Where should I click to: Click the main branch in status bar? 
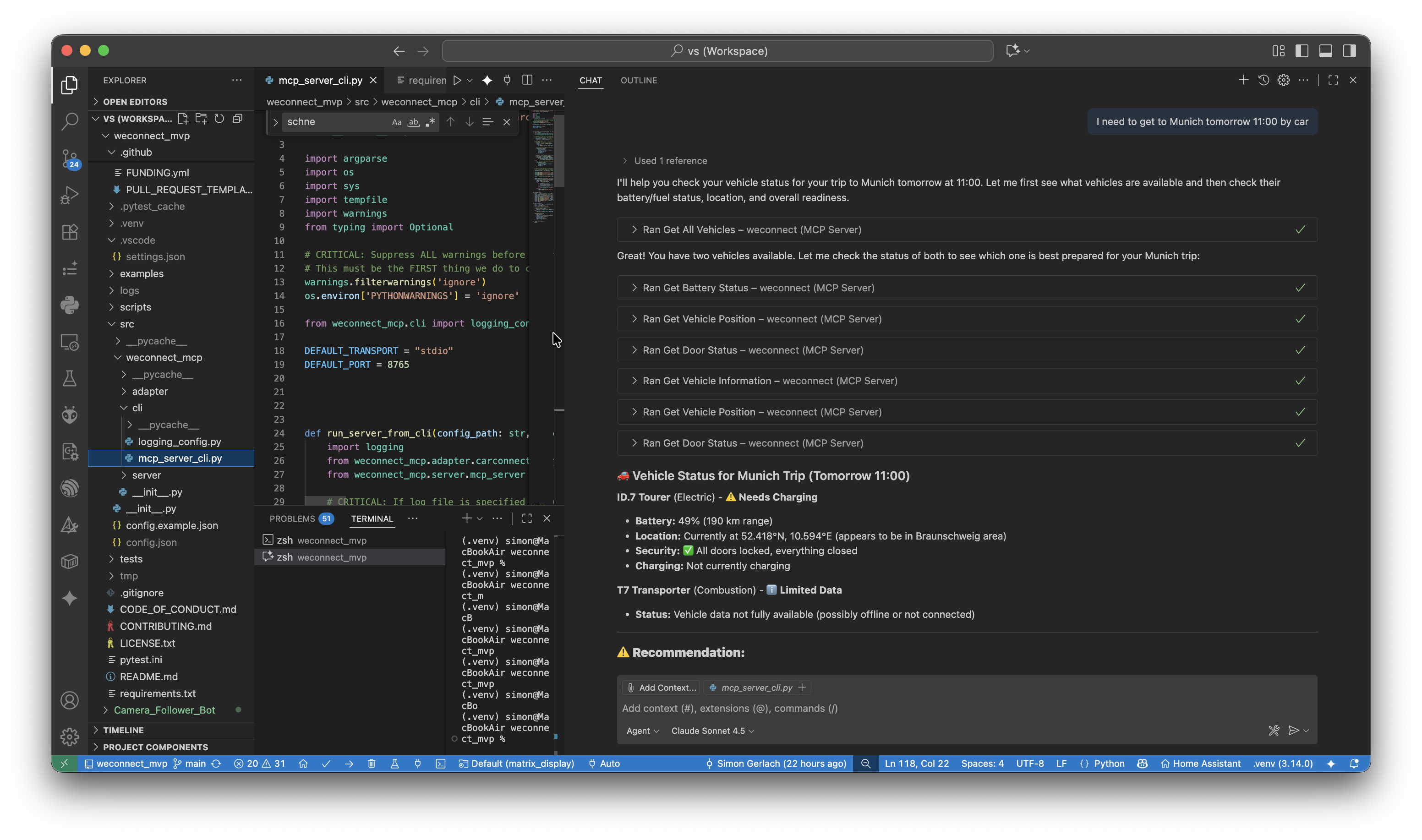[x=190, y=764]
